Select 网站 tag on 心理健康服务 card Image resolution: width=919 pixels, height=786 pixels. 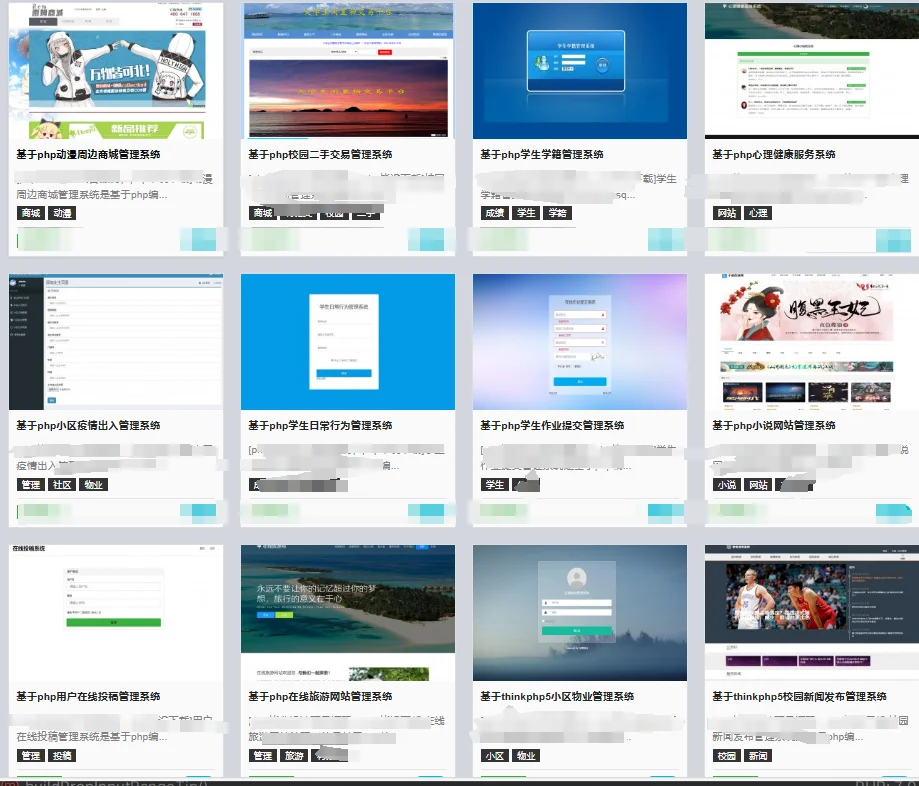tap(727, 213)
